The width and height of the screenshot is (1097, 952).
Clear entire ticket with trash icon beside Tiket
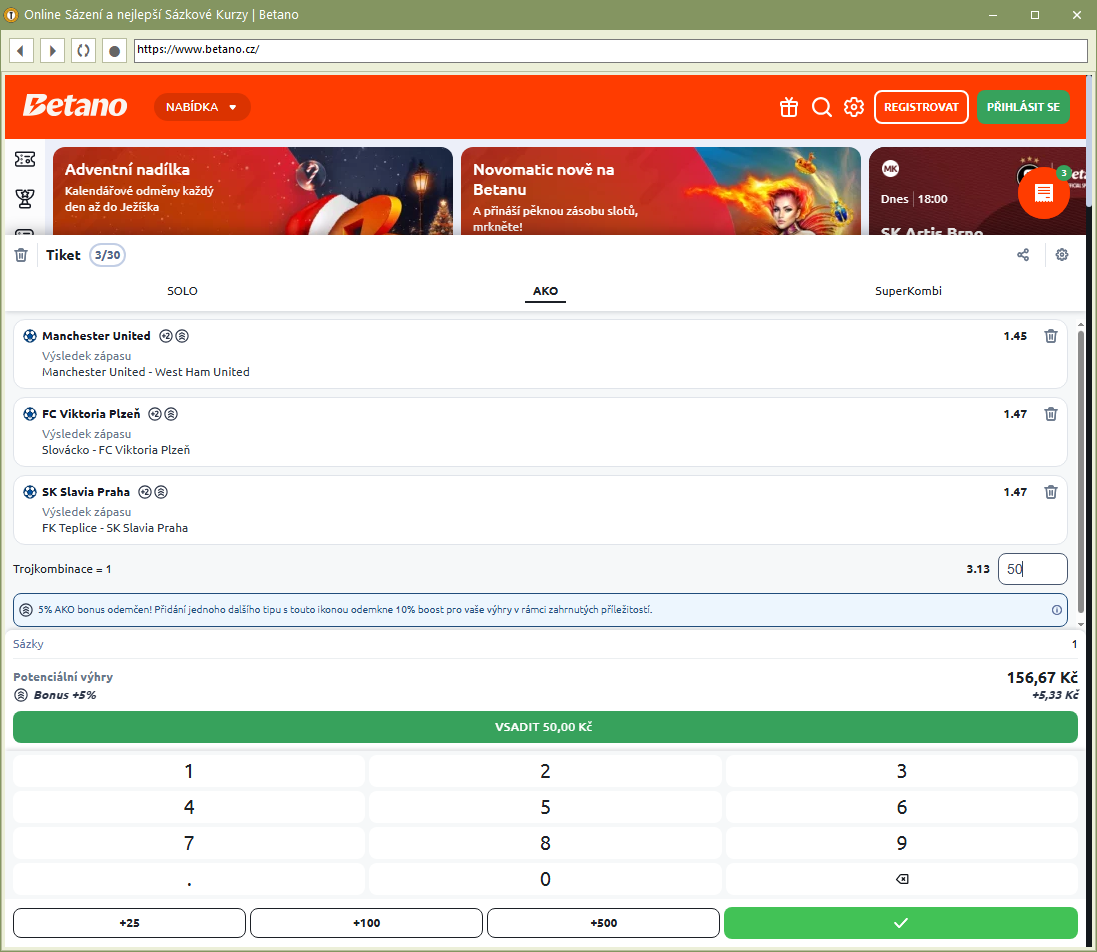pyautogui.click(x=21, y=255)
